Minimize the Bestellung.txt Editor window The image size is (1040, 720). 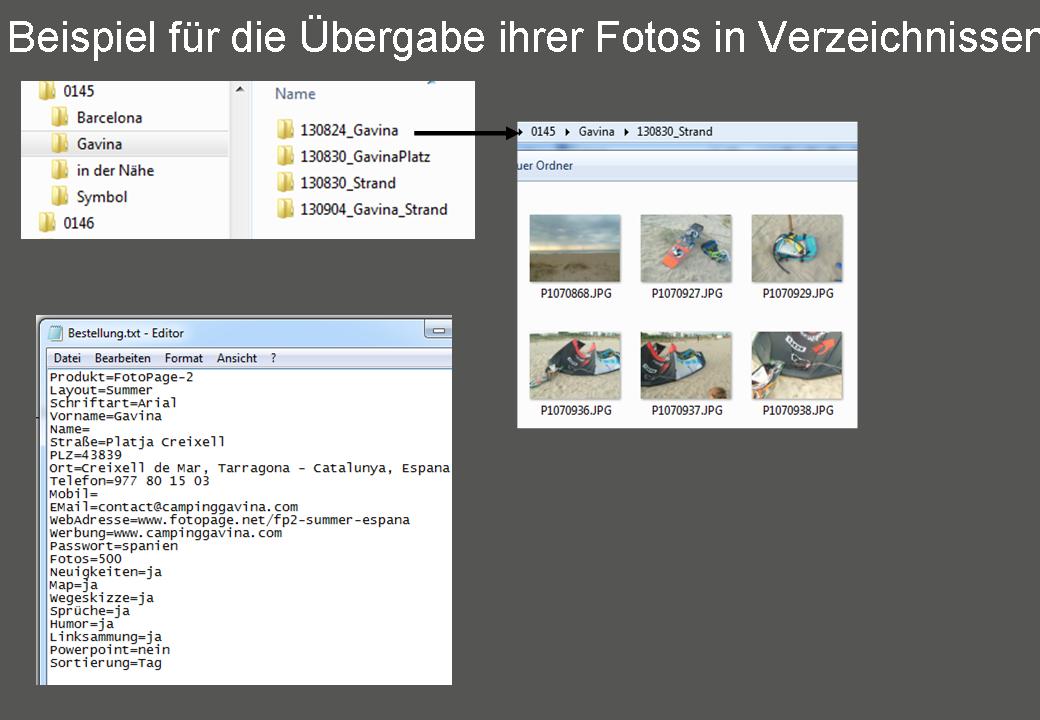point(438,330)
